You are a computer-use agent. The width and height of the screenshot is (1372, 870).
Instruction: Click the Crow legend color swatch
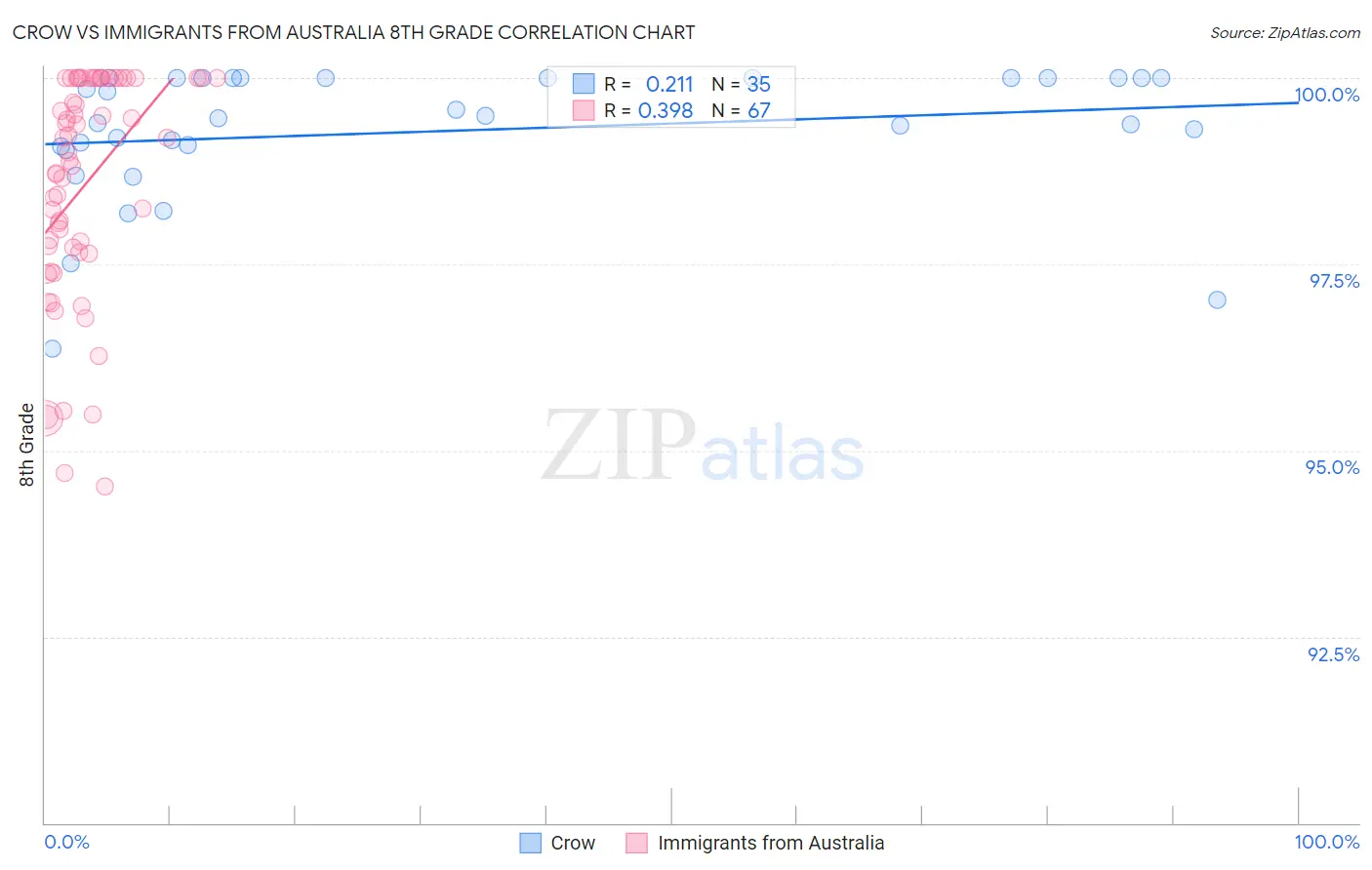pyautogui.click(x=530, y=843)
